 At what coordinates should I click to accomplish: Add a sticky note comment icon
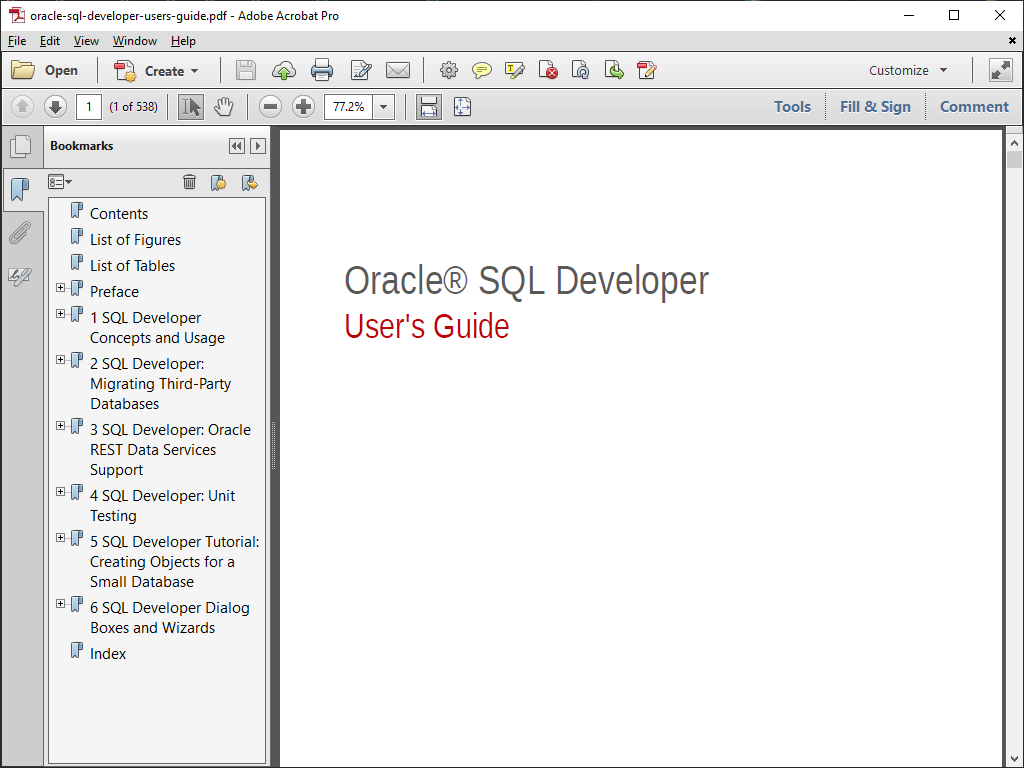click(x=482, y=70)
